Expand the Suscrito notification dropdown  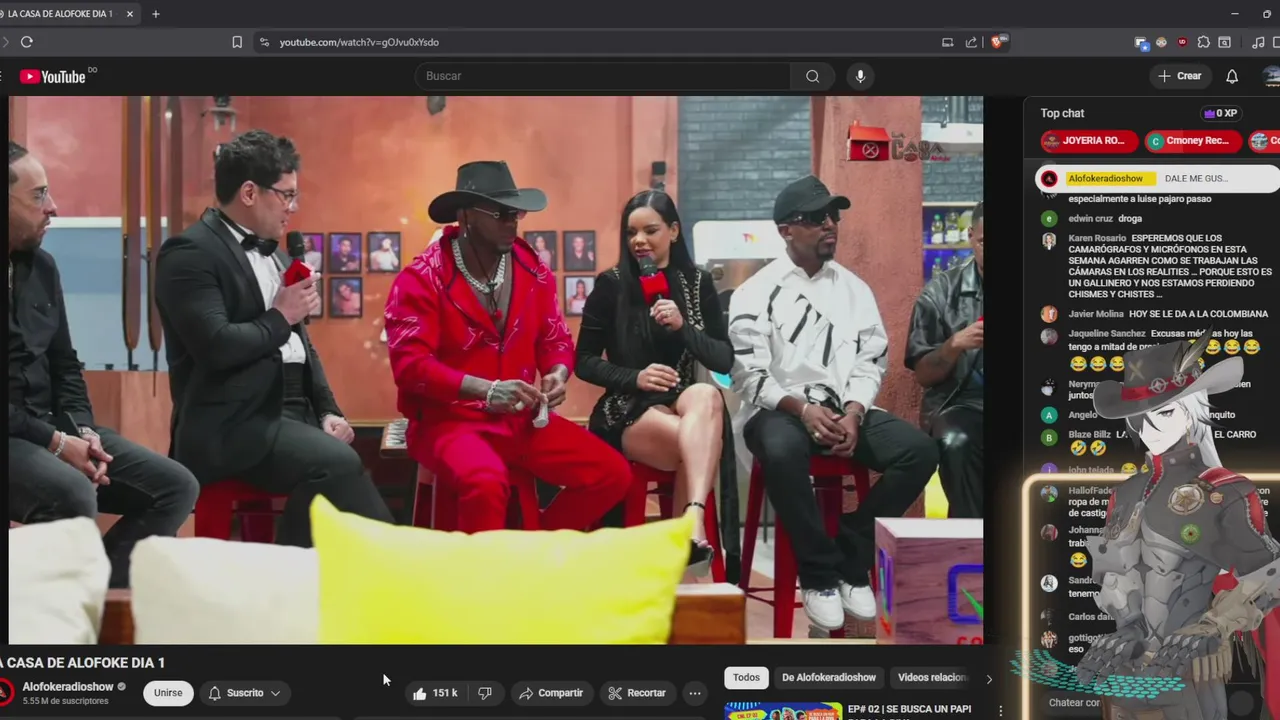245,693
